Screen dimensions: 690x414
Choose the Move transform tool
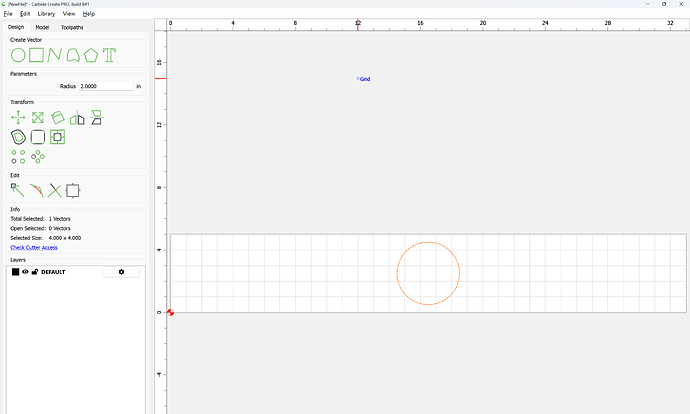[18, 117]
